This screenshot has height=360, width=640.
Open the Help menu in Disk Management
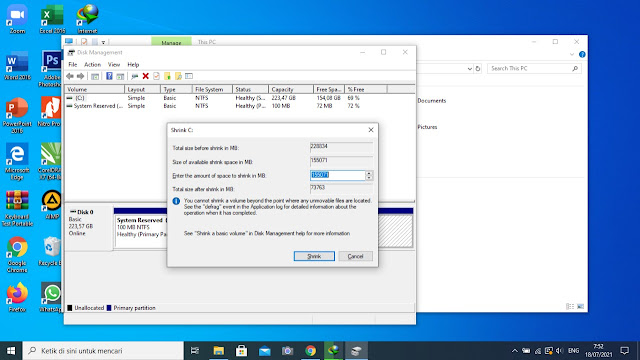(133, 64)
